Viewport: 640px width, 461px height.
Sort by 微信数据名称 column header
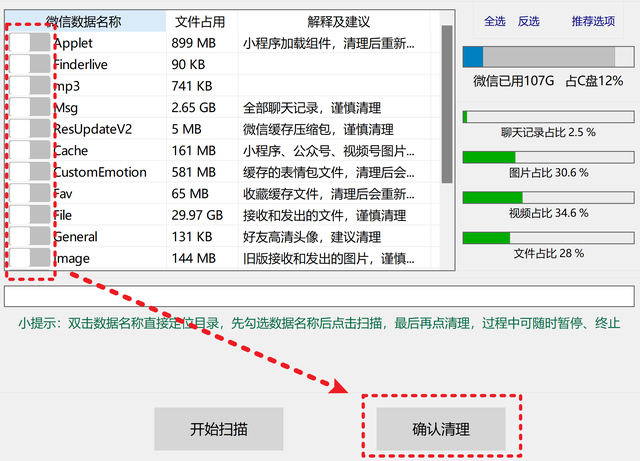tap(86, 22)
